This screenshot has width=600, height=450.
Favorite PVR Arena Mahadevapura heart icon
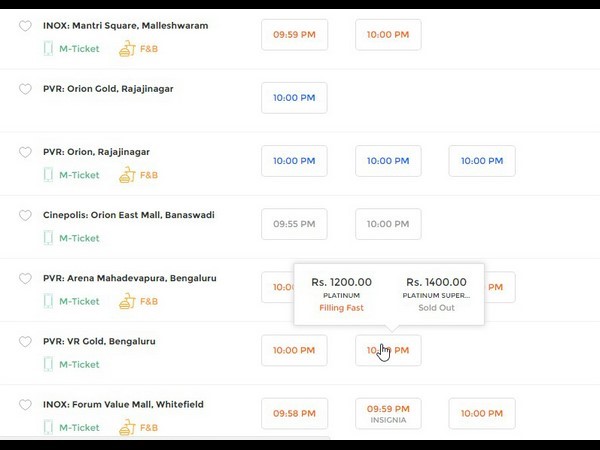(x=25, y=279)
